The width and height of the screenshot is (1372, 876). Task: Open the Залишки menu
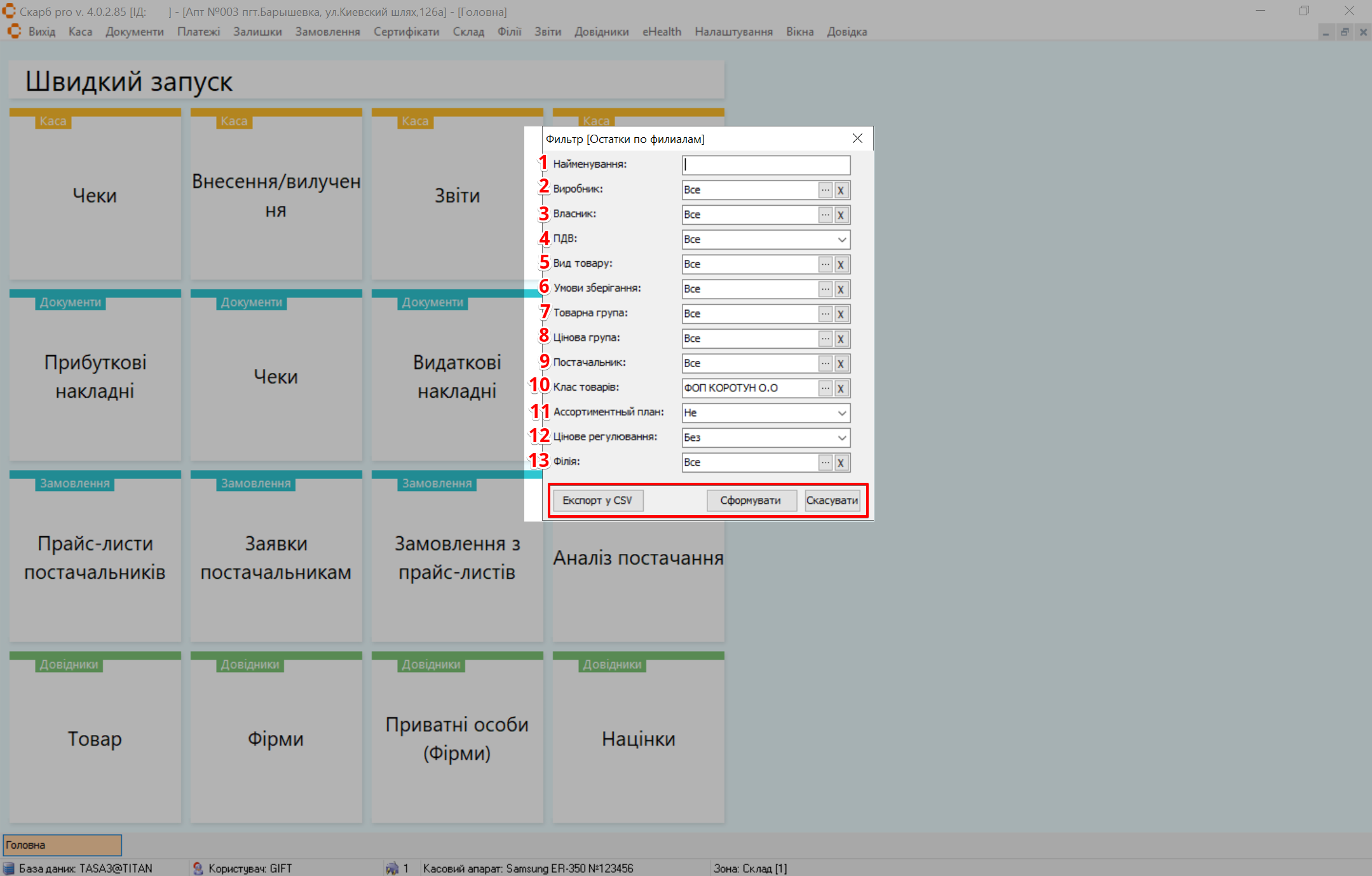tap(257, 32)
